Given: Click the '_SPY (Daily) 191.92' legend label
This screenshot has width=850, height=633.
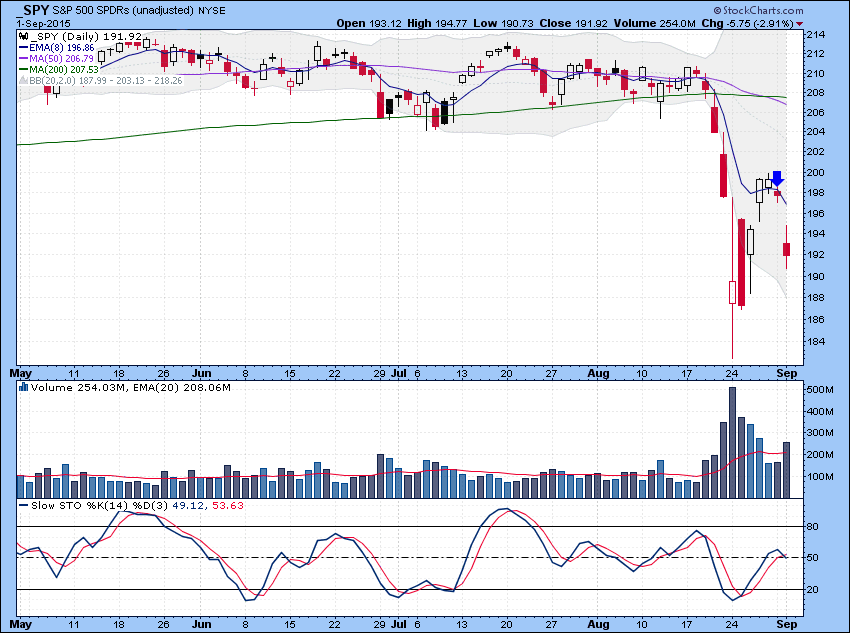Looking at the screenshot, I should (86, 37).
